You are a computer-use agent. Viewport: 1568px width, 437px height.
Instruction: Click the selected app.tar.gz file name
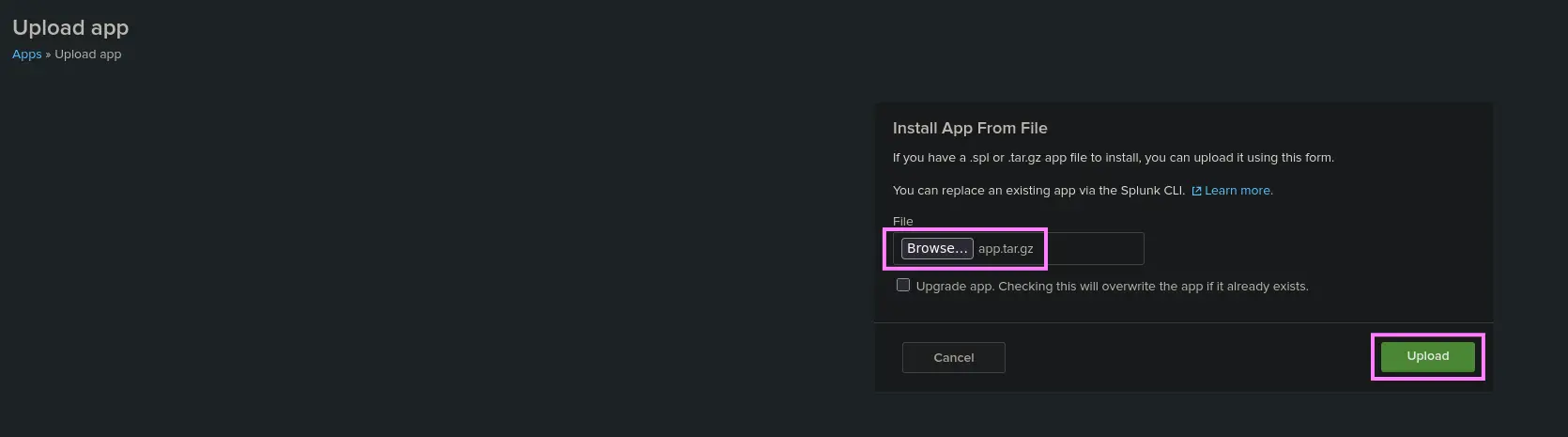pos(1006,249)
